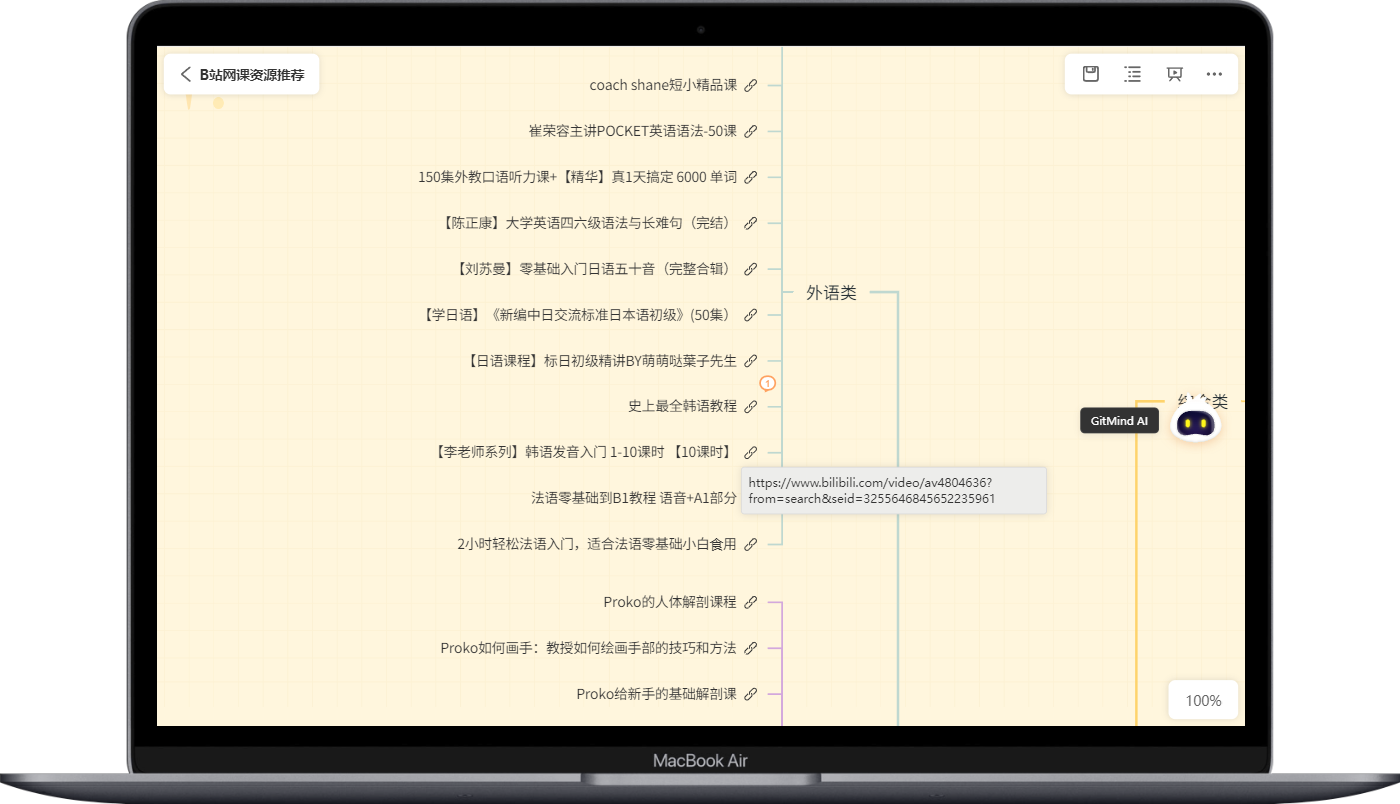Select node Proko的人体解剖课程

coord(670,602)
